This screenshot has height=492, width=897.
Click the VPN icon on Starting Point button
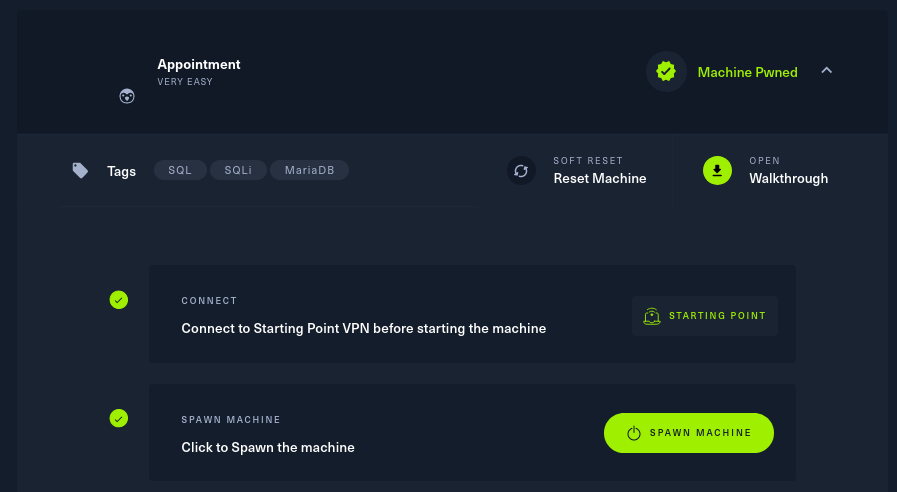(652, 316)
